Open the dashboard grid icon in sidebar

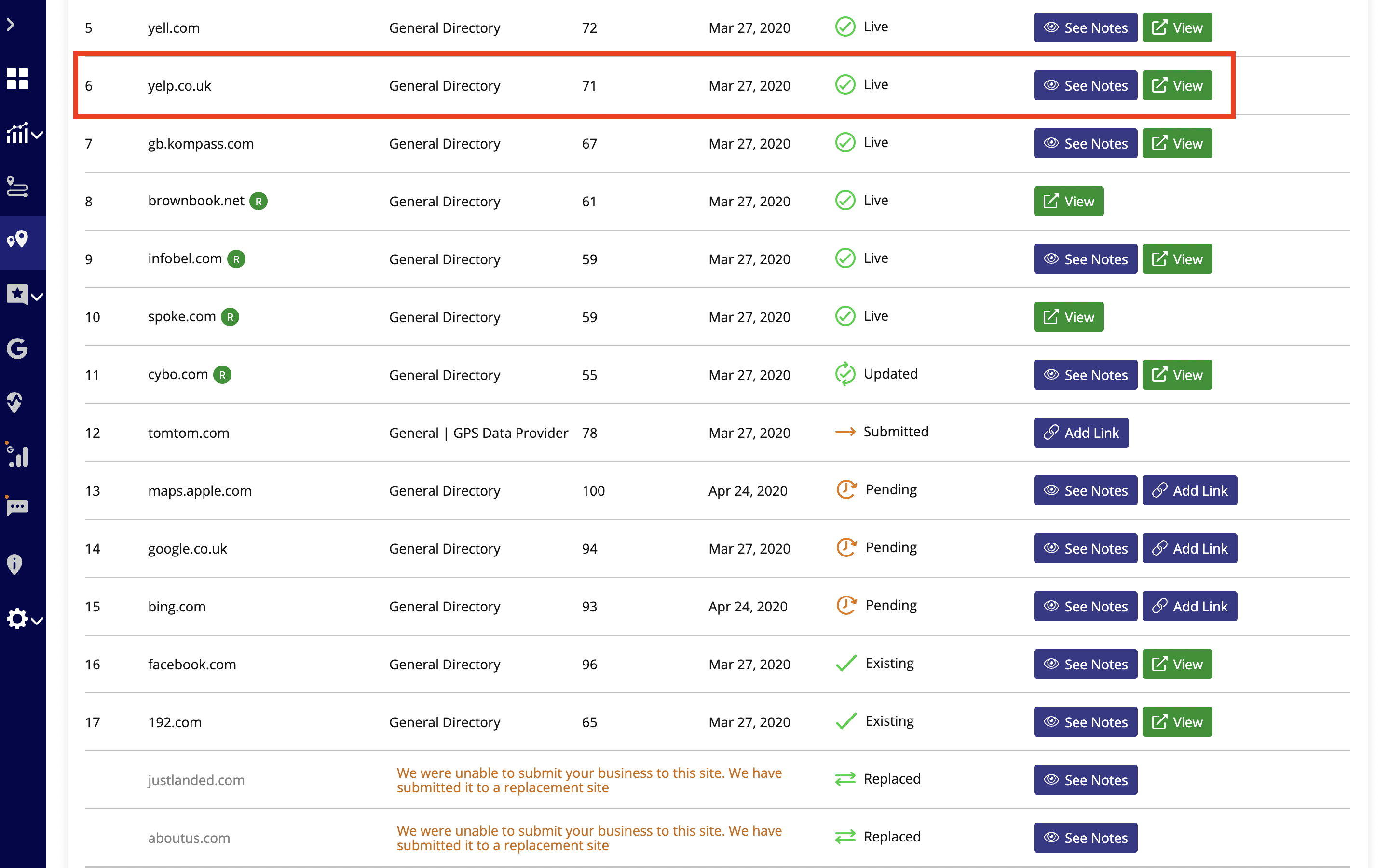(17, 79)
